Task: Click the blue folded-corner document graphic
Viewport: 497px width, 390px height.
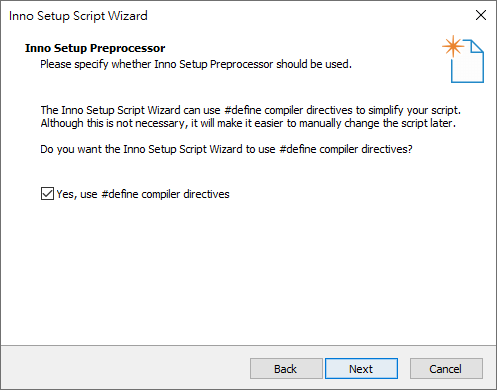Action: [x=468, y=62]
